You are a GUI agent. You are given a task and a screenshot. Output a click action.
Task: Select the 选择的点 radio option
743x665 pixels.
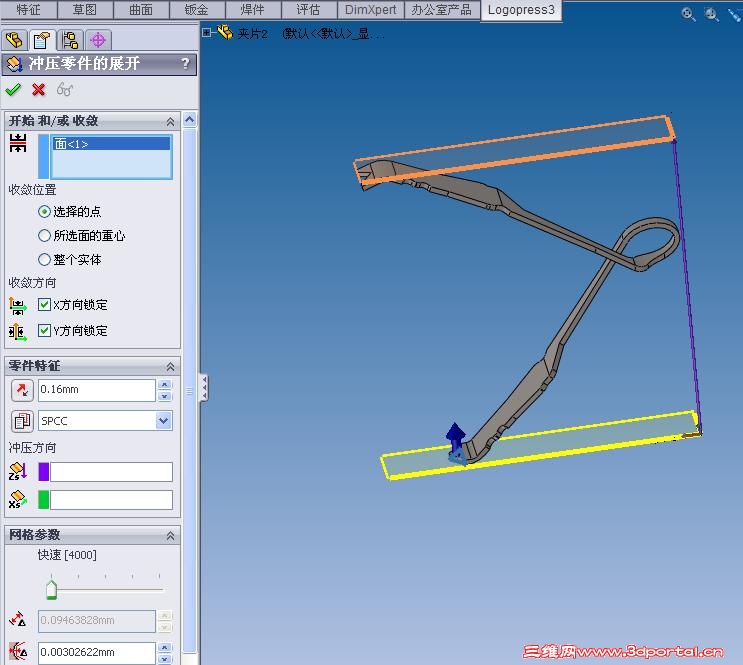[x=44, y=211]
